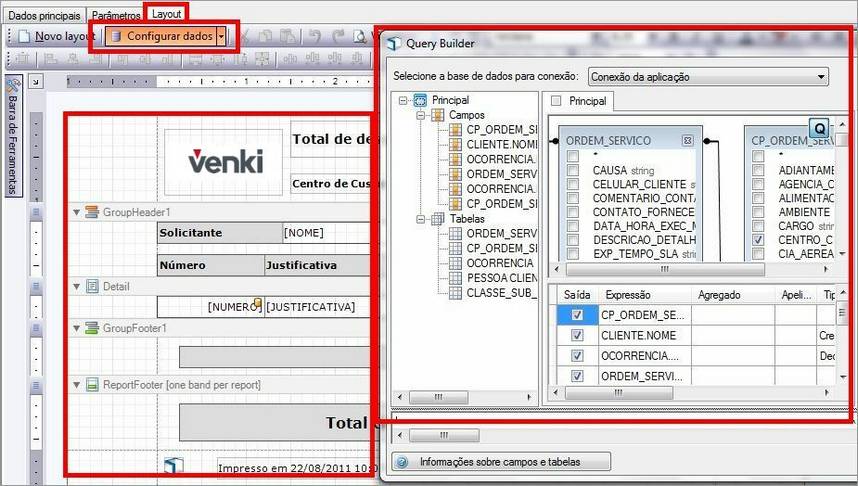Select PESSOA CLIEN table in tree
Screen dimensions: 858x486
501,278
